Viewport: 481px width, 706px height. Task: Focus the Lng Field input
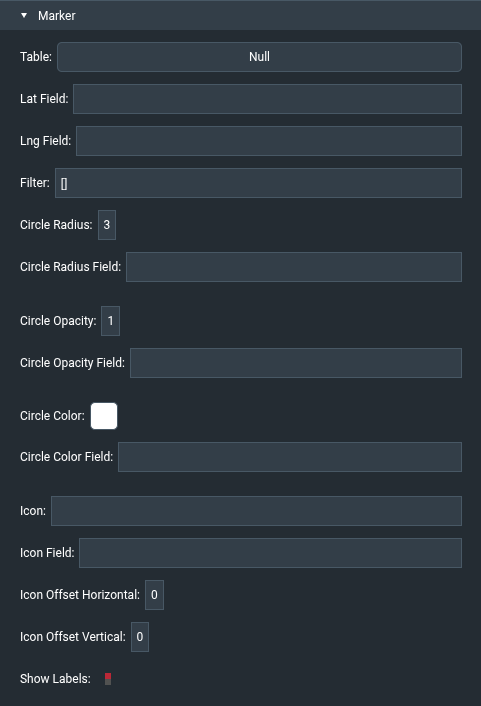pyautogui.click(x=269, y=141)
